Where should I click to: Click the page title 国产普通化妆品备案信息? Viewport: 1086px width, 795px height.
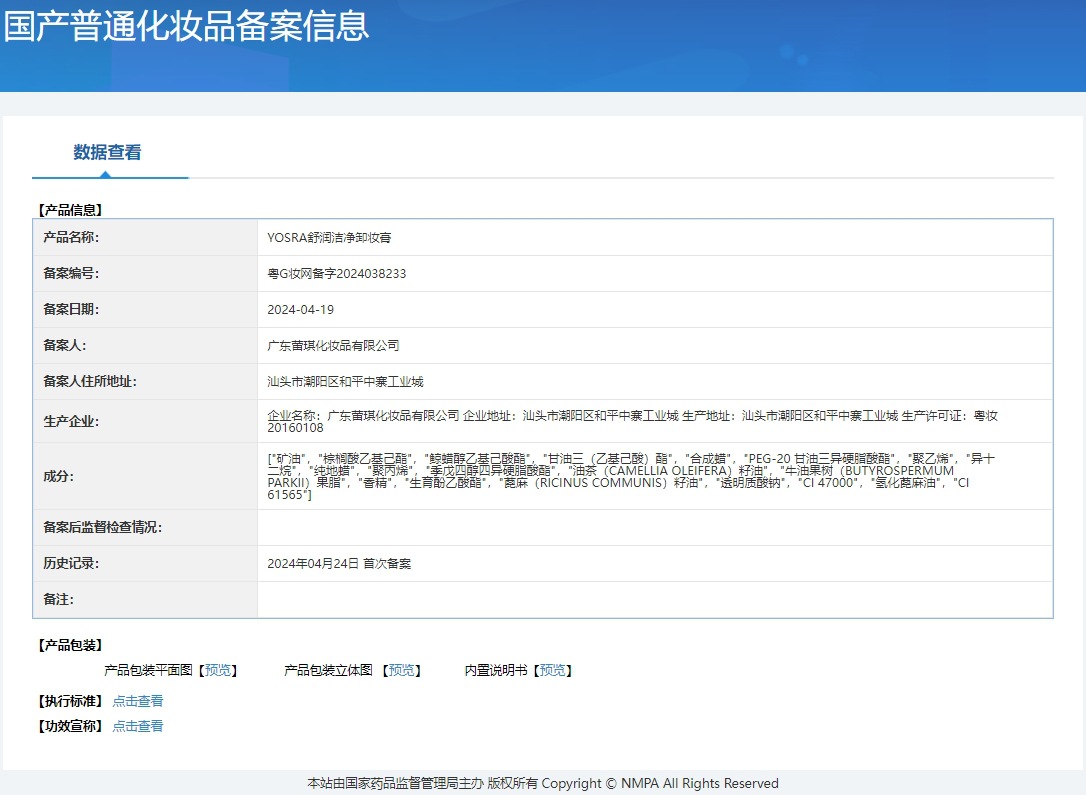tap(186, 26)
